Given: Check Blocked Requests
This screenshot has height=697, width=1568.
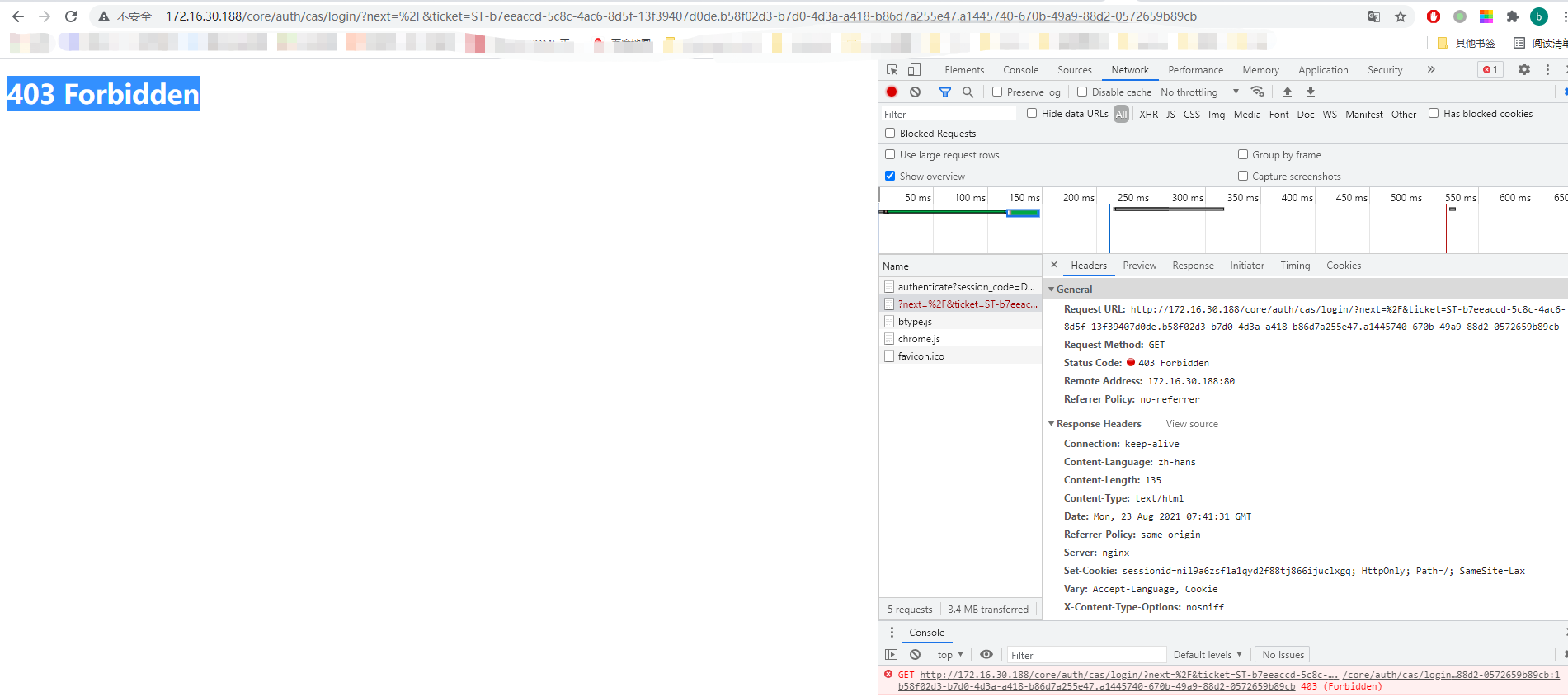Looking at the screenshot, I should (x=890, y=133).
